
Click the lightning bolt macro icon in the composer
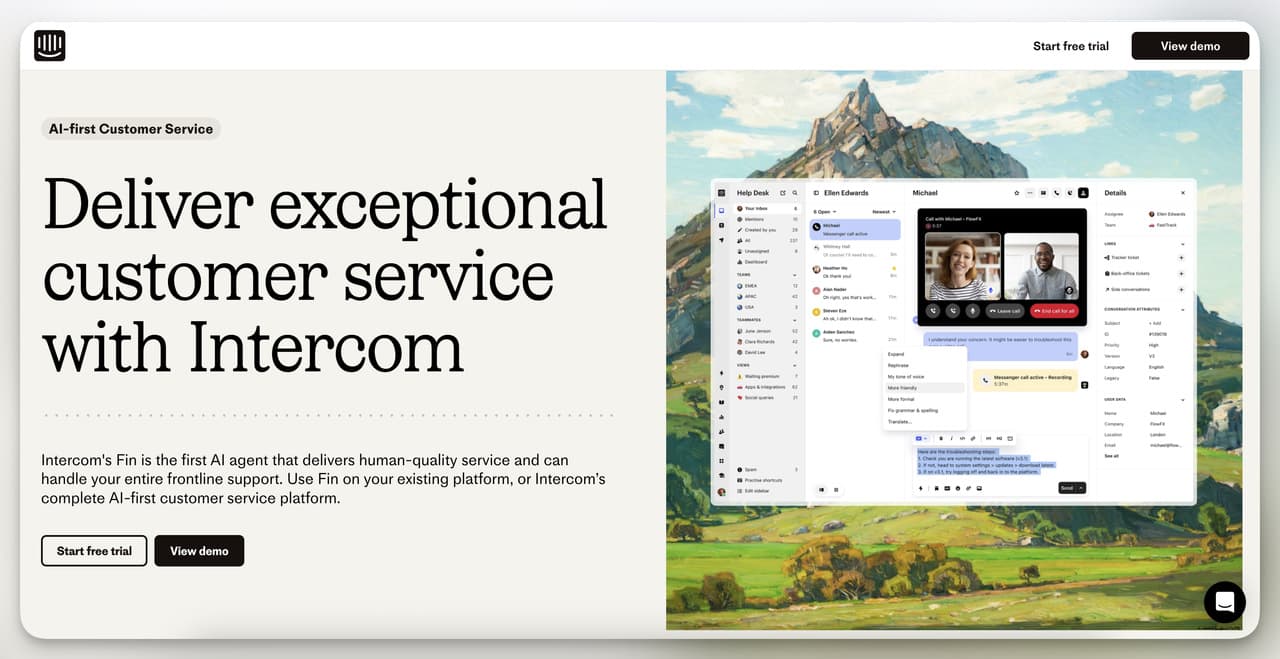coord(921,488)
